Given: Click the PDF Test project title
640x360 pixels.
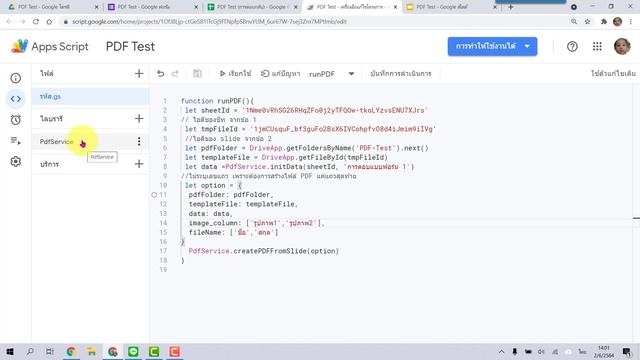Looking at the screenshot, I should 130,47.
